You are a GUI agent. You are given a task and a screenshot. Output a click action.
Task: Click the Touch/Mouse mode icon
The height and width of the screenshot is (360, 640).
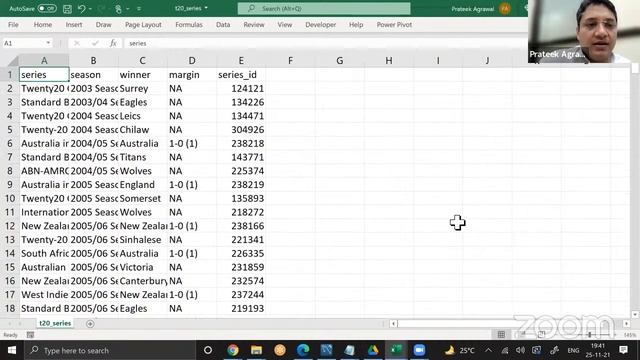118,9
